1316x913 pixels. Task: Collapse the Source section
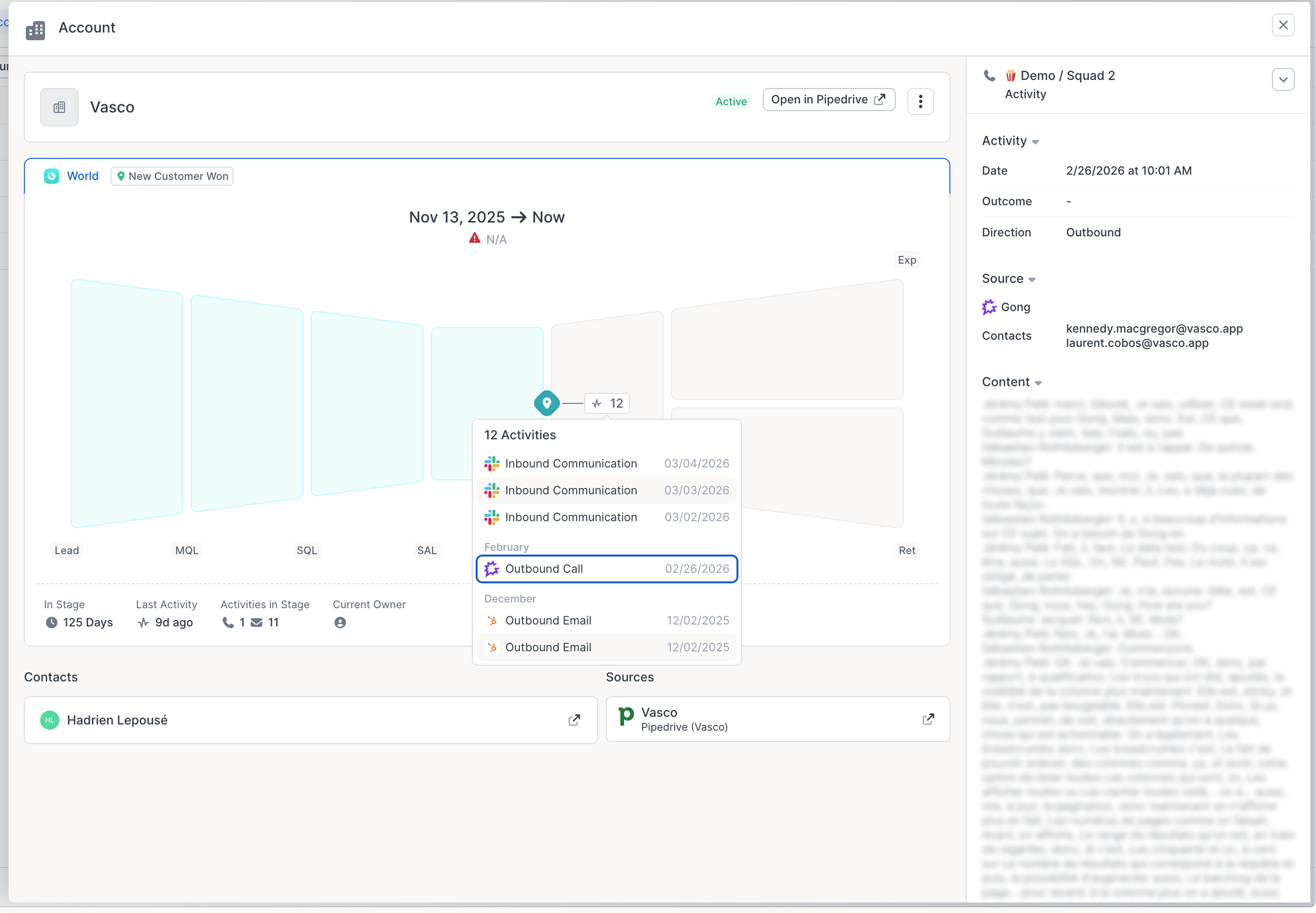pos(1032,279)
